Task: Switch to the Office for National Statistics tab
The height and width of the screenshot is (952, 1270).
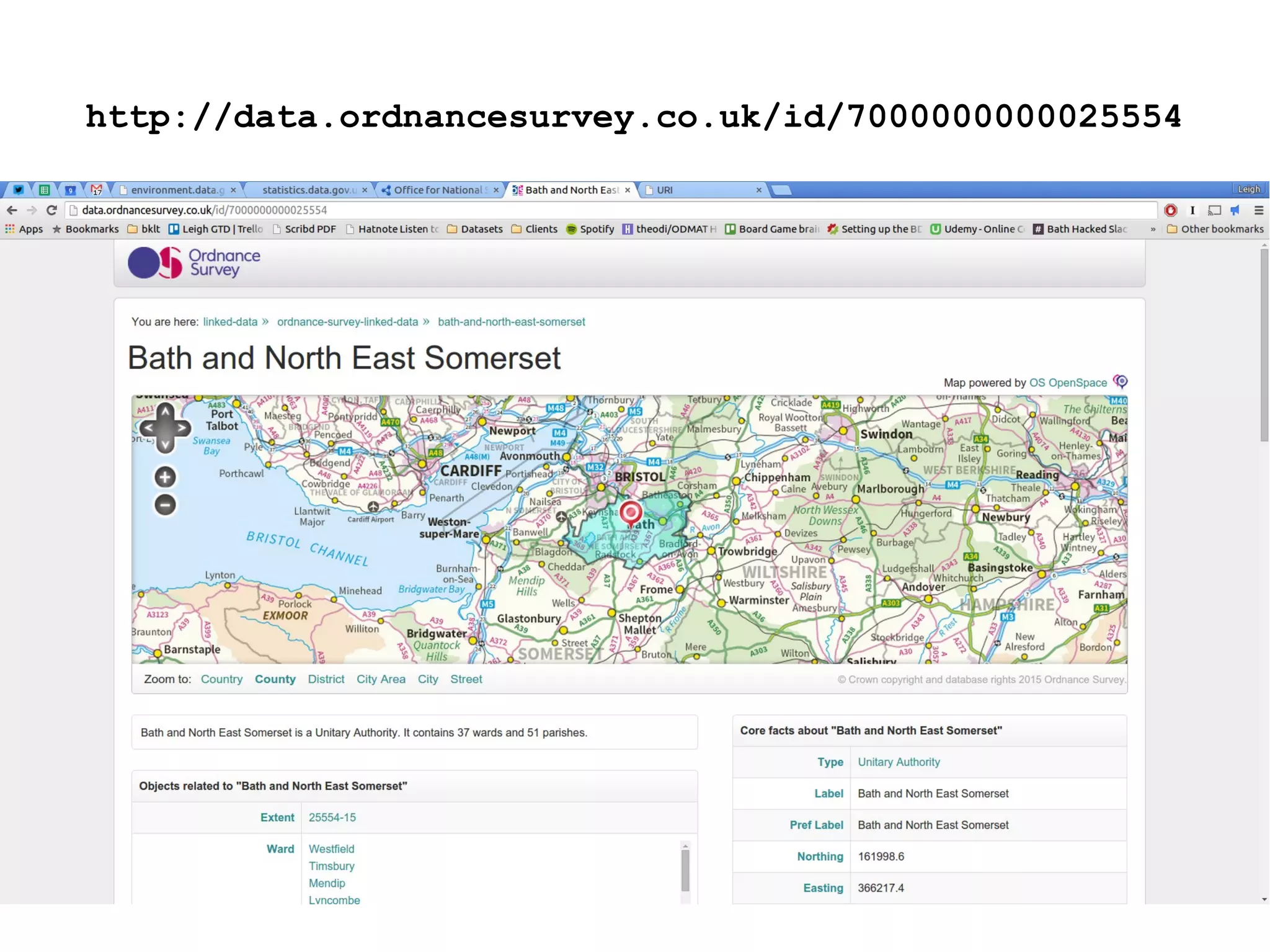Action: [x=438, y=190]
